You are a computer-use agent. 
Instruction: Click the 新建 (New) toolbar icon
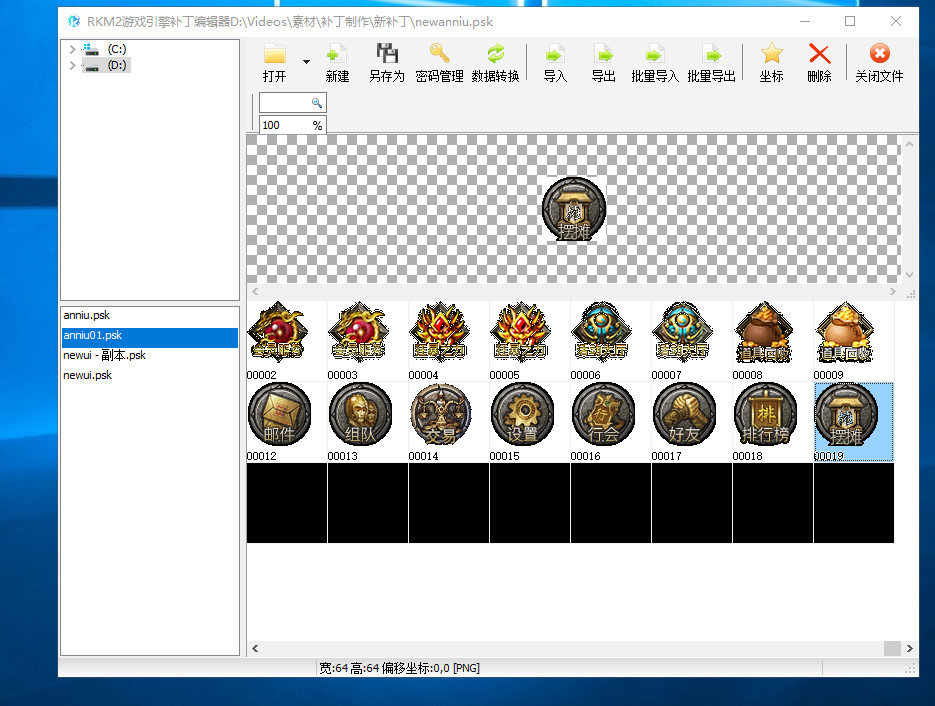click(337, 56)
